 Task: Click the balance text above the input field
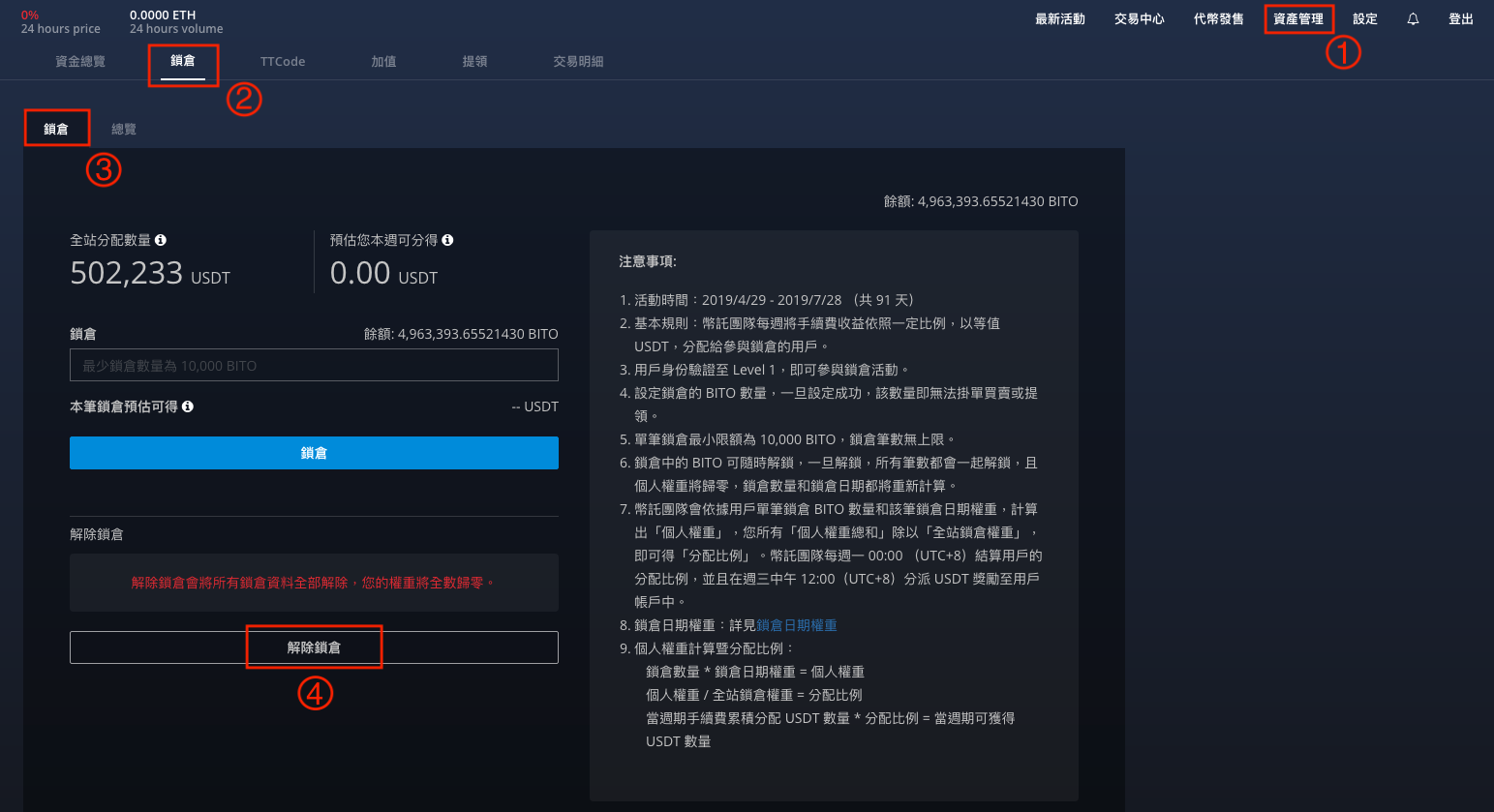pyautogui.click(x=461, y=334)
